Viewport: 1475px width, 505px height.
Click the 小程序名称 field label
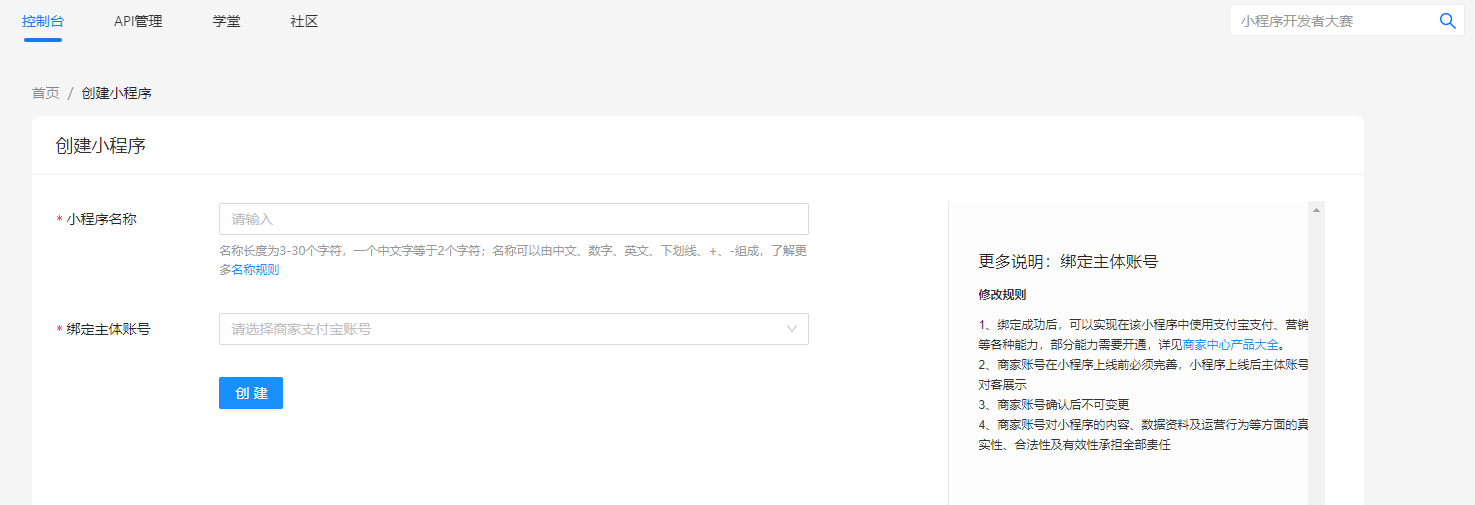point(101,219)
